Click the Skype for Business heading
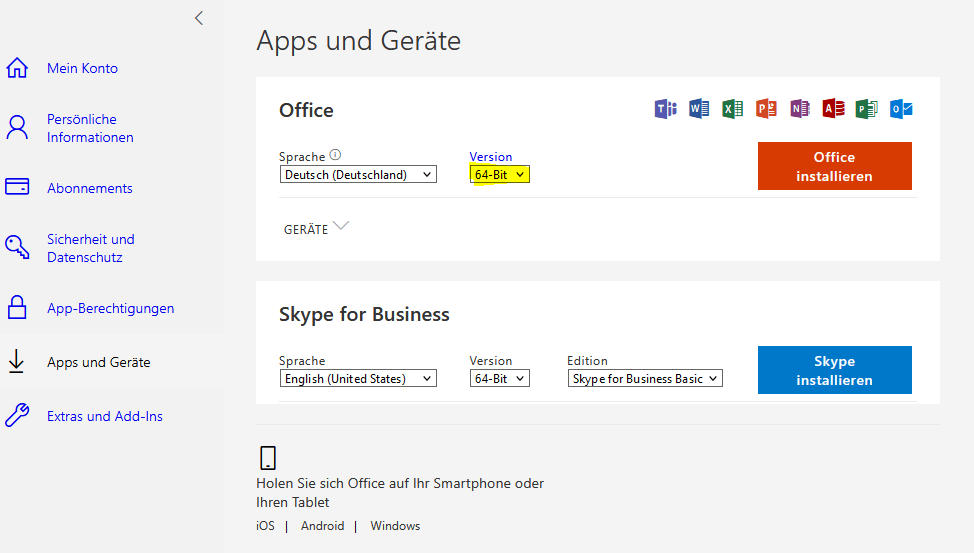The image size is (974, 553). point(364,314)
